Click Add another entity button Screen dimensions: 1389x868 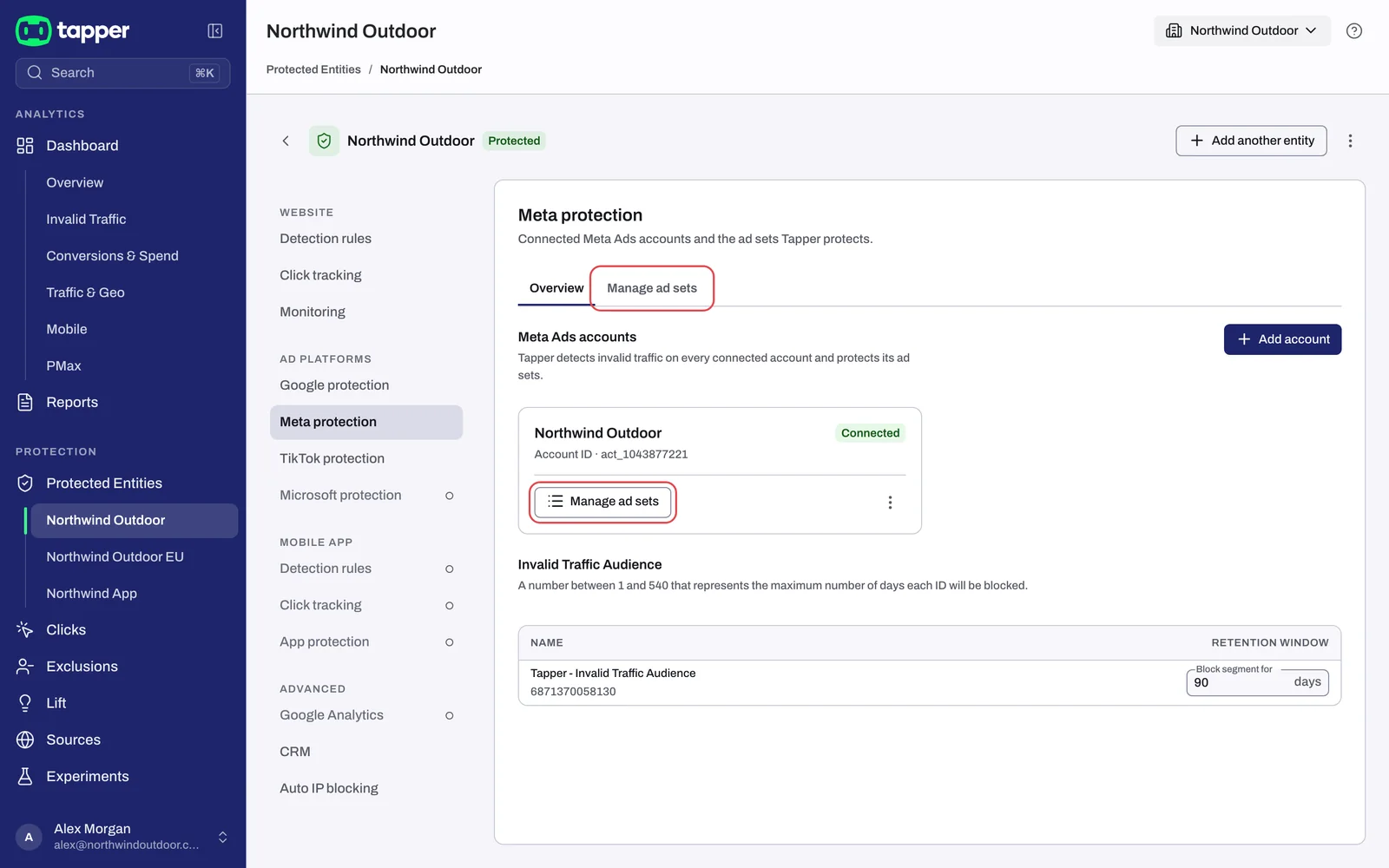pos(1251,141)
